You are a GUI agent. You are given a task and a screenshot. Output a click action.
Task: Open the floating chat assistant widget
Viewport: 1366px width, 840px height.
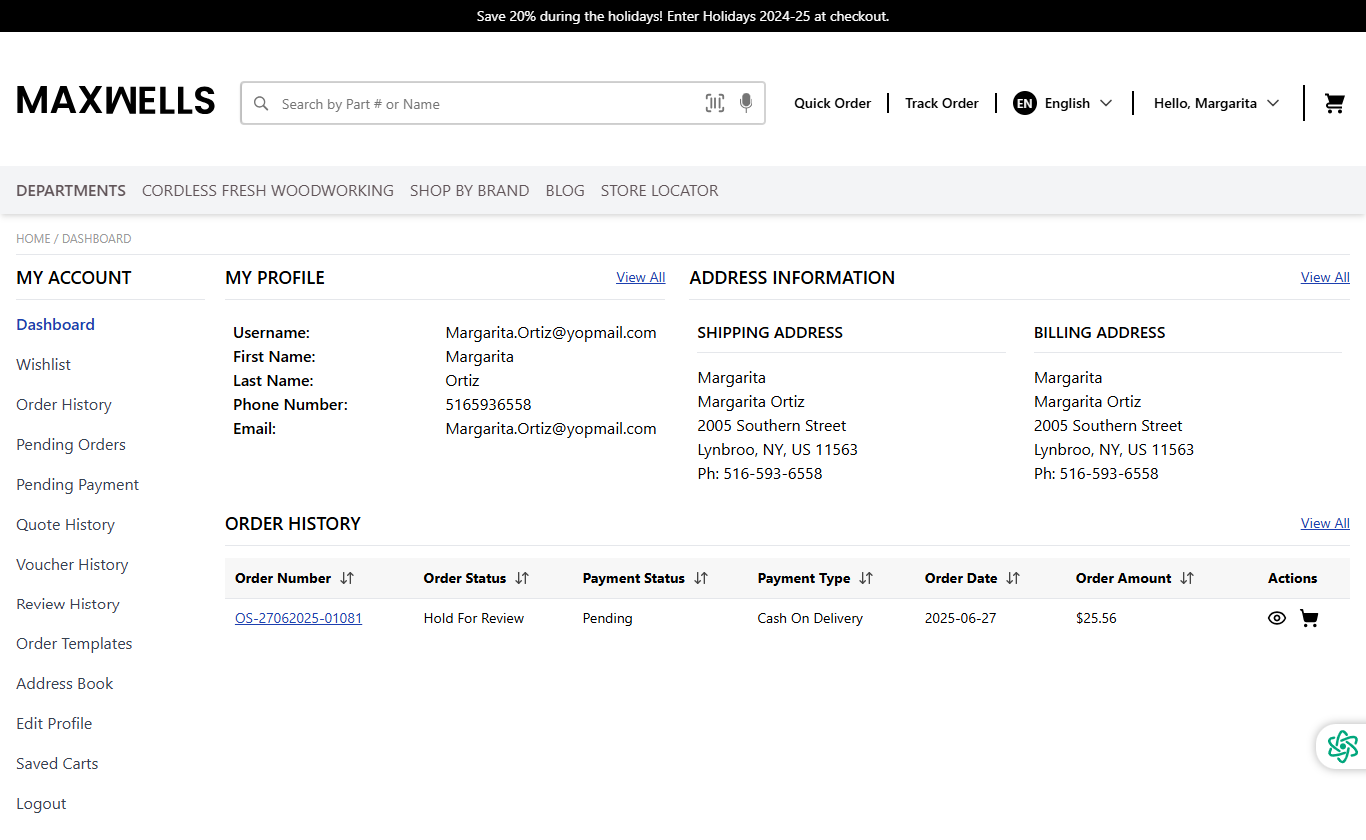(x=1342, y=746)
